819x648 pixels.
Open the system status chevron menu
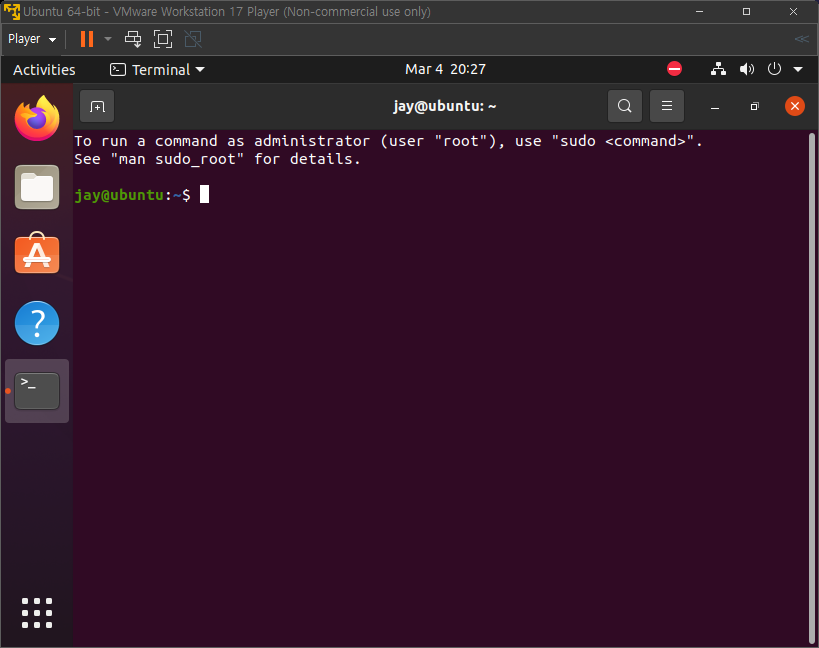pyautogui.click(x=796, y=69)
